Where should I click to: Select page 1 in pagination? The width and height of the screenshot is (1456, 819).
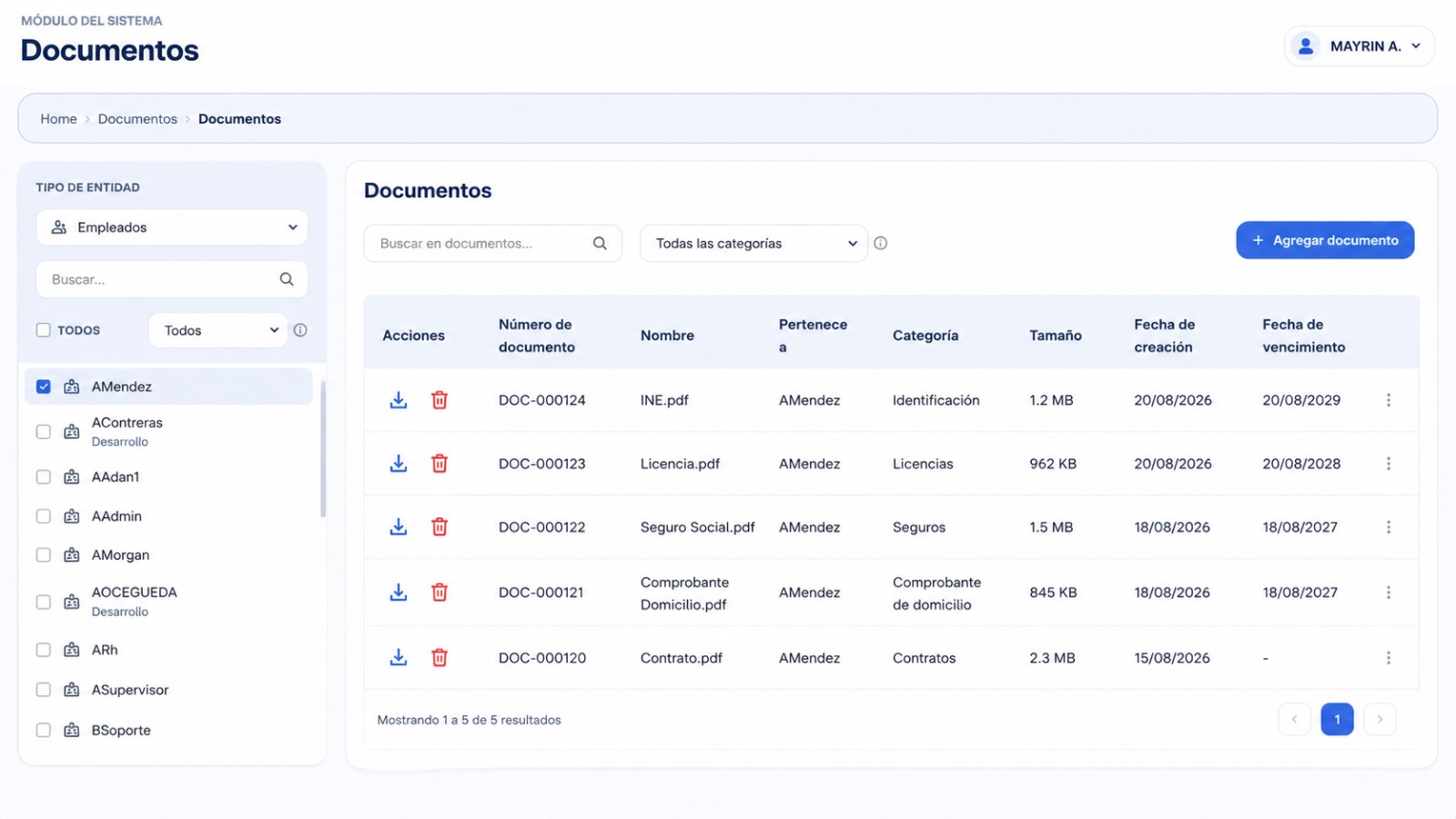click(x=1337, y=719)
